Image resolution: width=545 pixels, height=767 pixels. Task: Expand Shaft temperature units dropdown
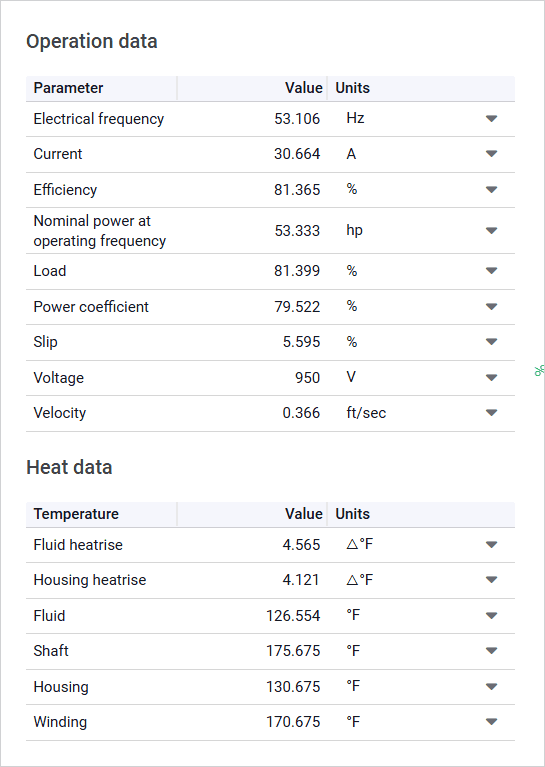click(x=491, y=651)
